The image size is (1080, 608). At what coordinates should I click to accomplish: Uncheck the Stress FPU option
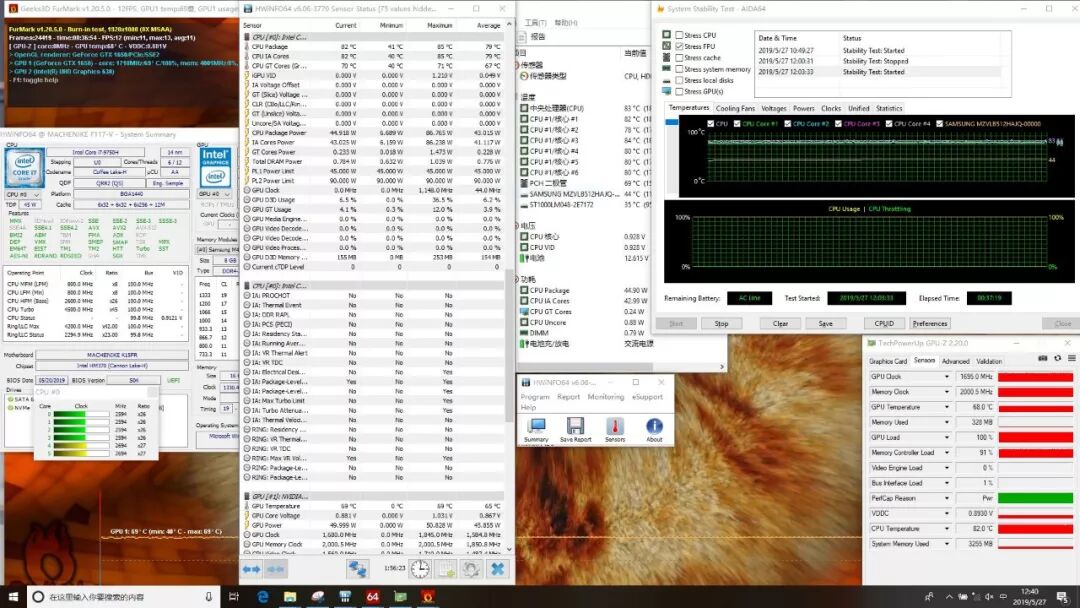[679, 46]
